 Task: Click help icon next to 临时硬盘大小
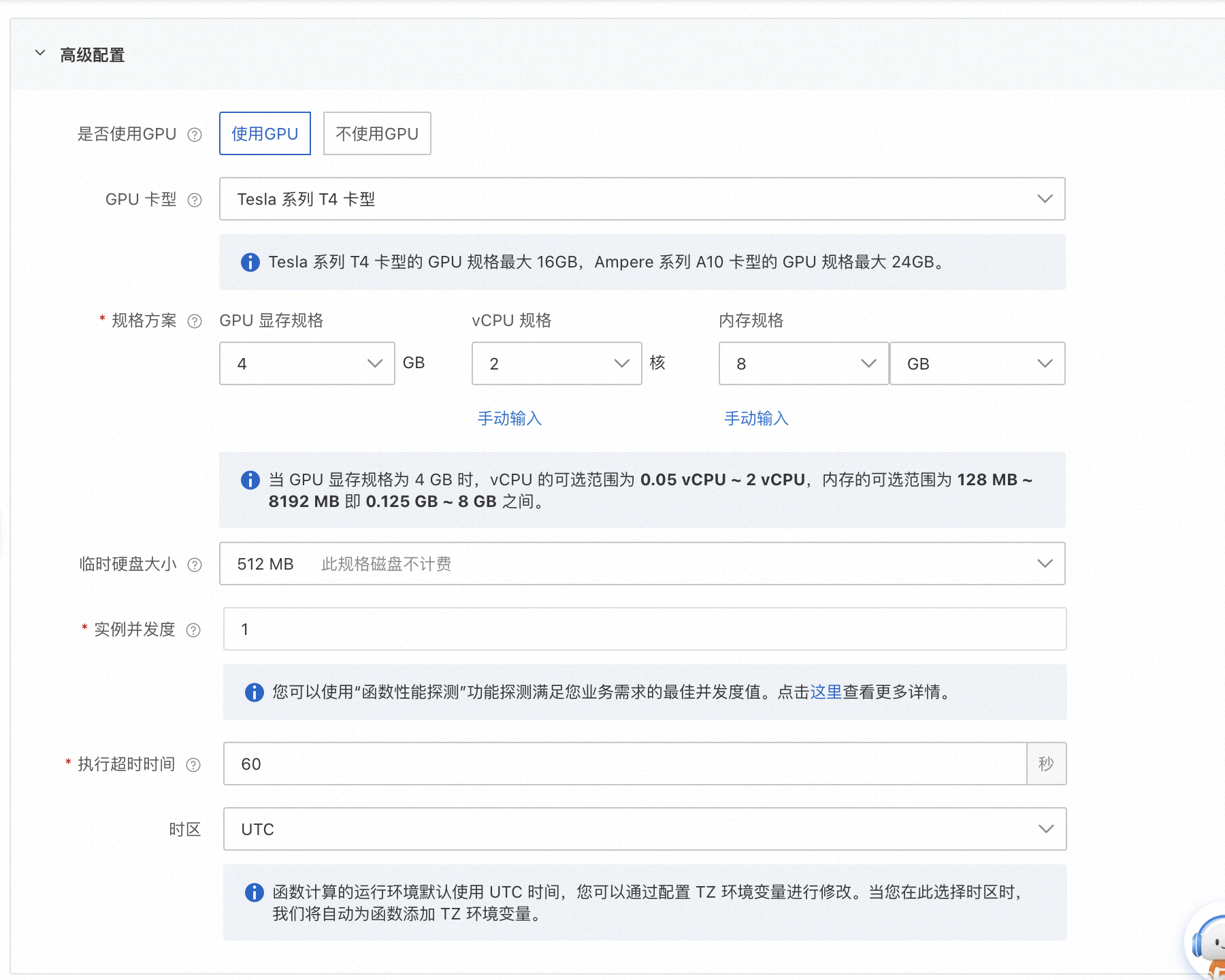(x=195, y=565)
